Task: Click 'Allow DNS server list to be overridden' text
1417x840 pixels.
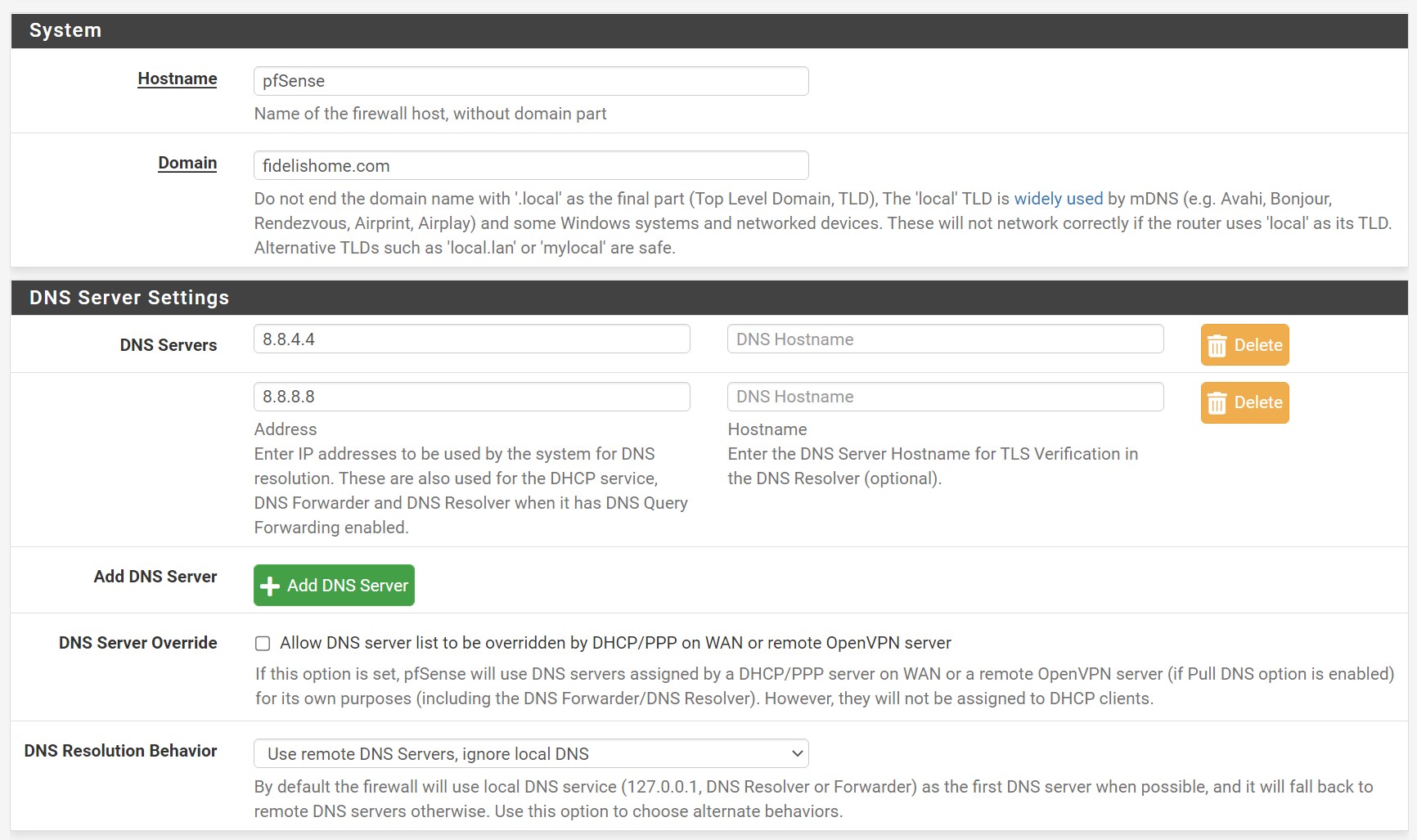Action: point(615,643)
